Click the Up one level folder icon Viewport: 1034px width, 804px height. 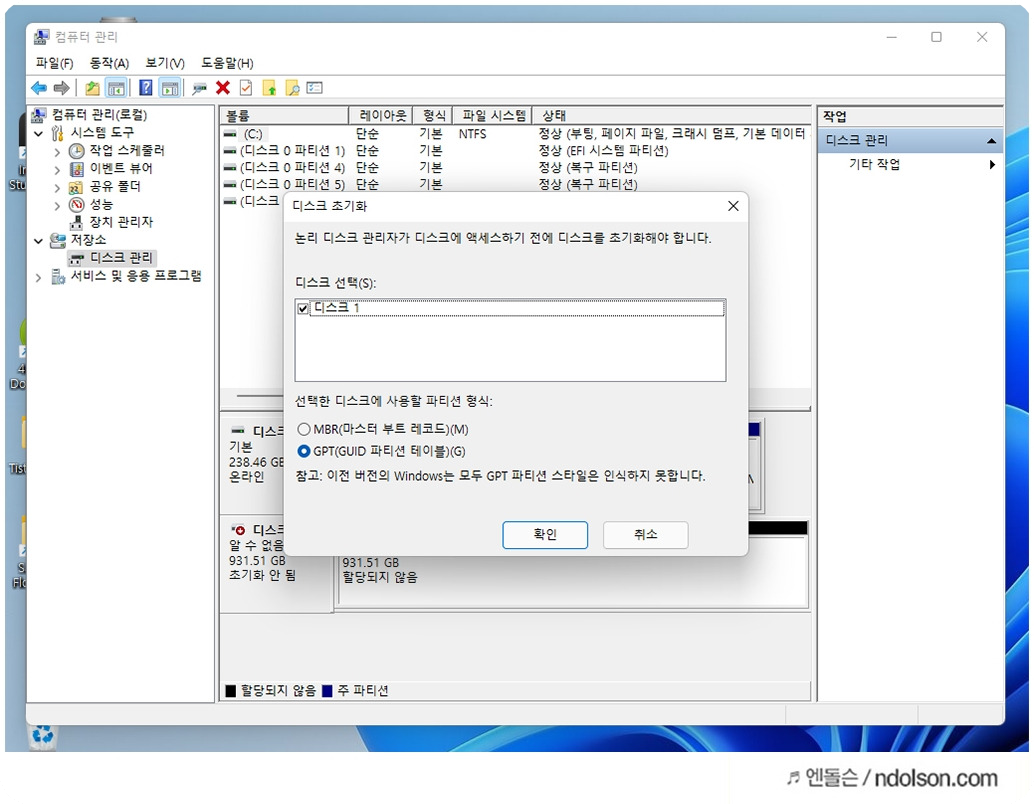92,88
